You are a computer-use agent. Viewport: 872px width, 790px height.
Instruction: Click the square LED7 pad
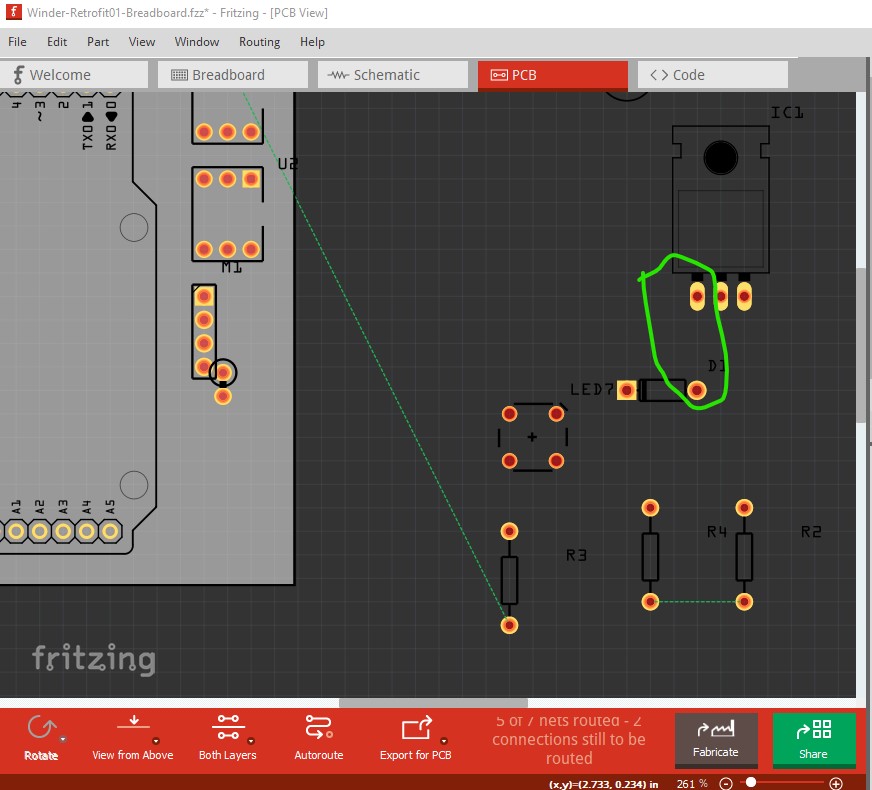pyautogui.click(x=627, y=390)
